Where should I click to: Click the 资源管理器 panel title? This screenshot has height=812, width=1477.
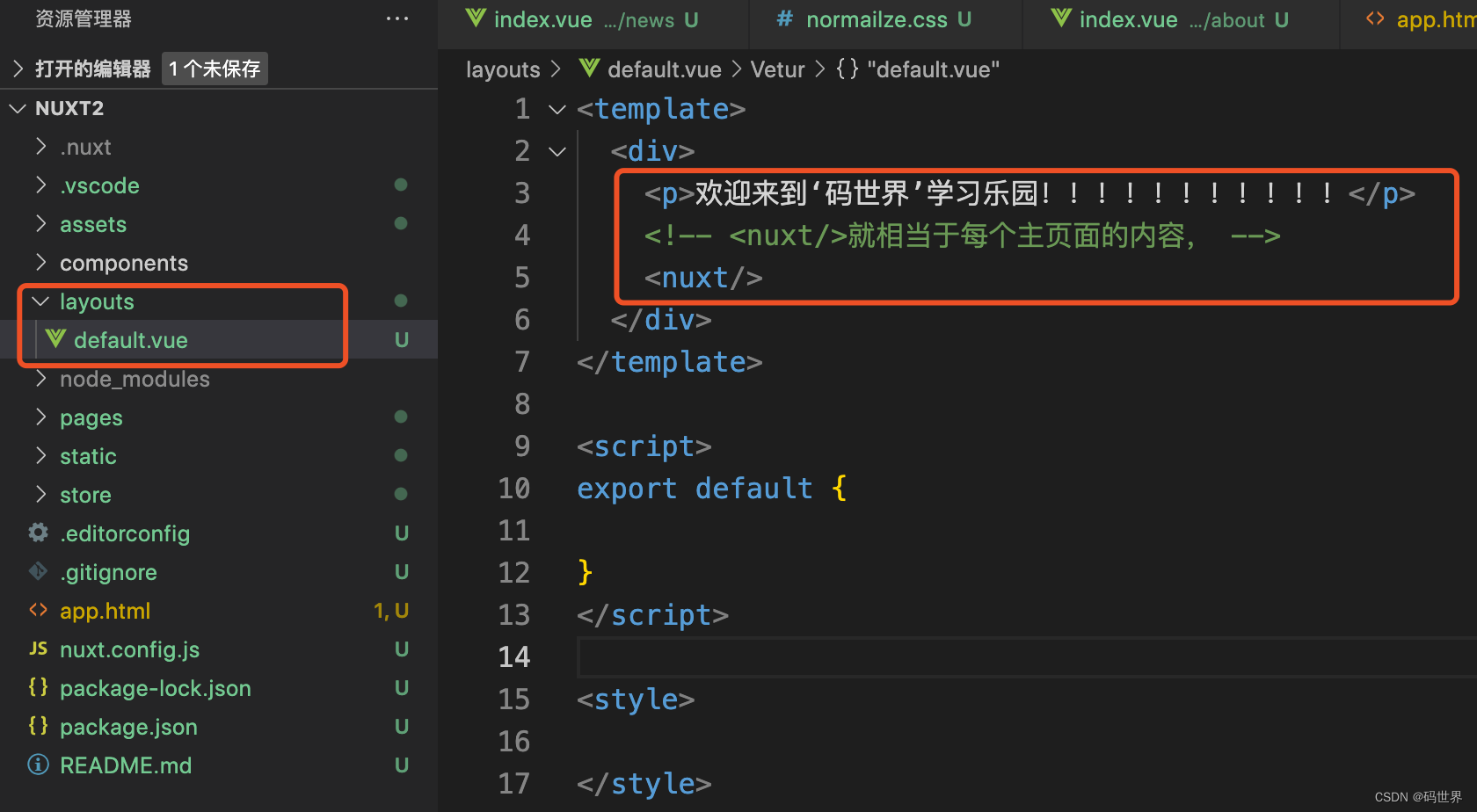[84, 18]
